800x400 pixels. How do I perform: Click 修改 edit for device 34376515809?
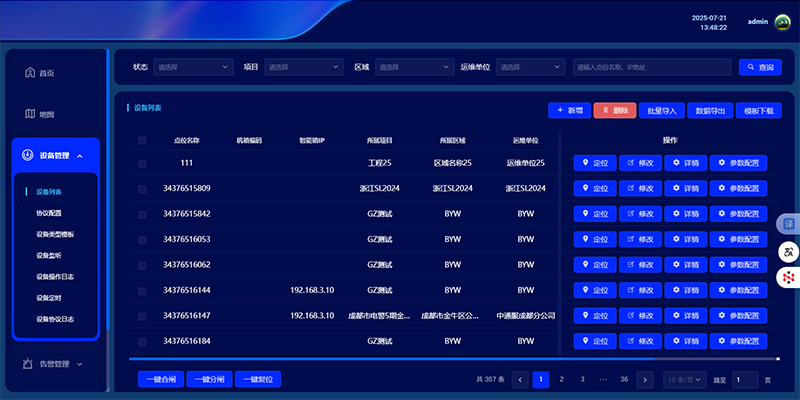640,188
